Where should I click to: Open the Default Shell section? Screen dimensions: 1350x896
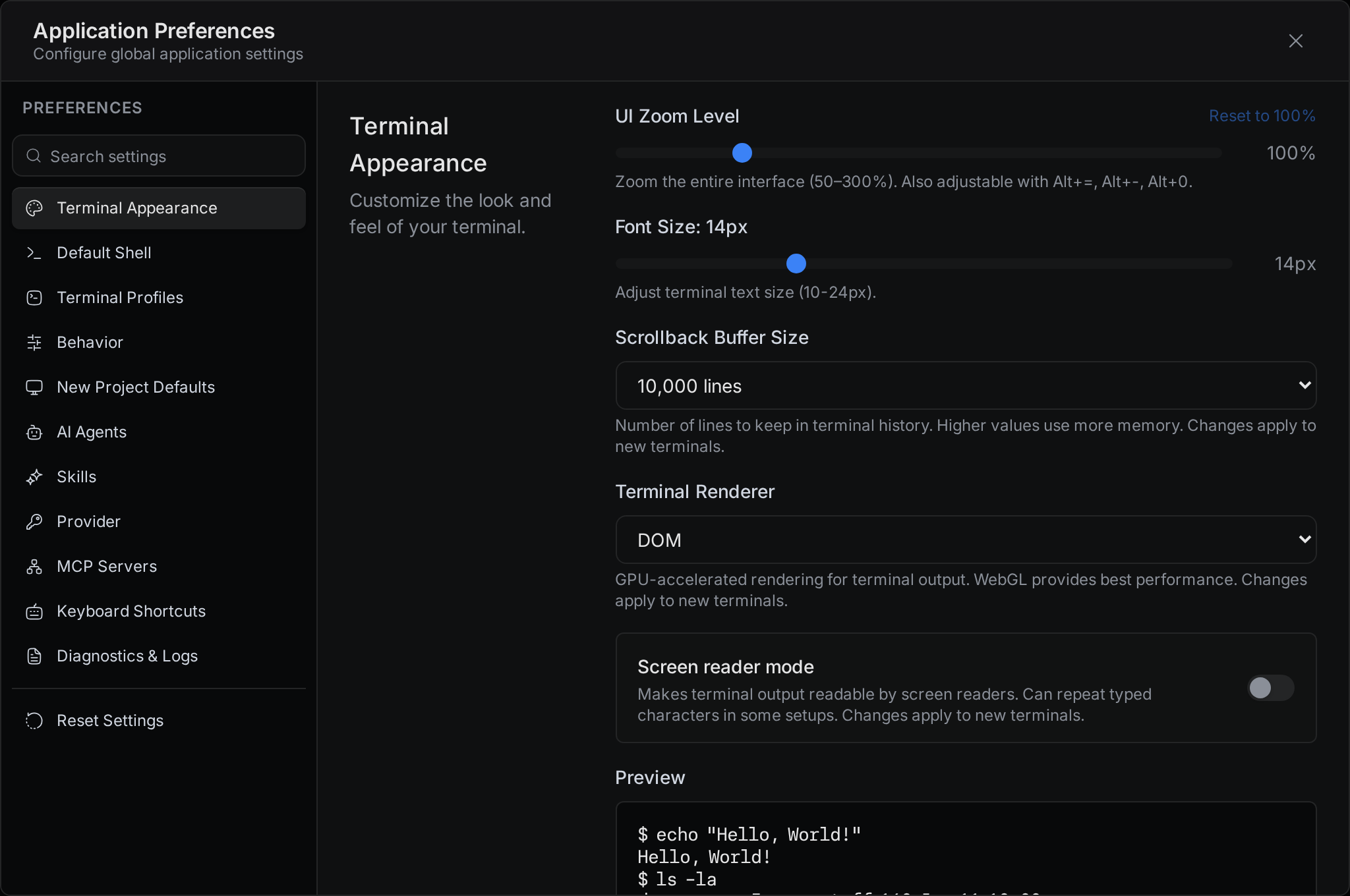tap(159, 253)
